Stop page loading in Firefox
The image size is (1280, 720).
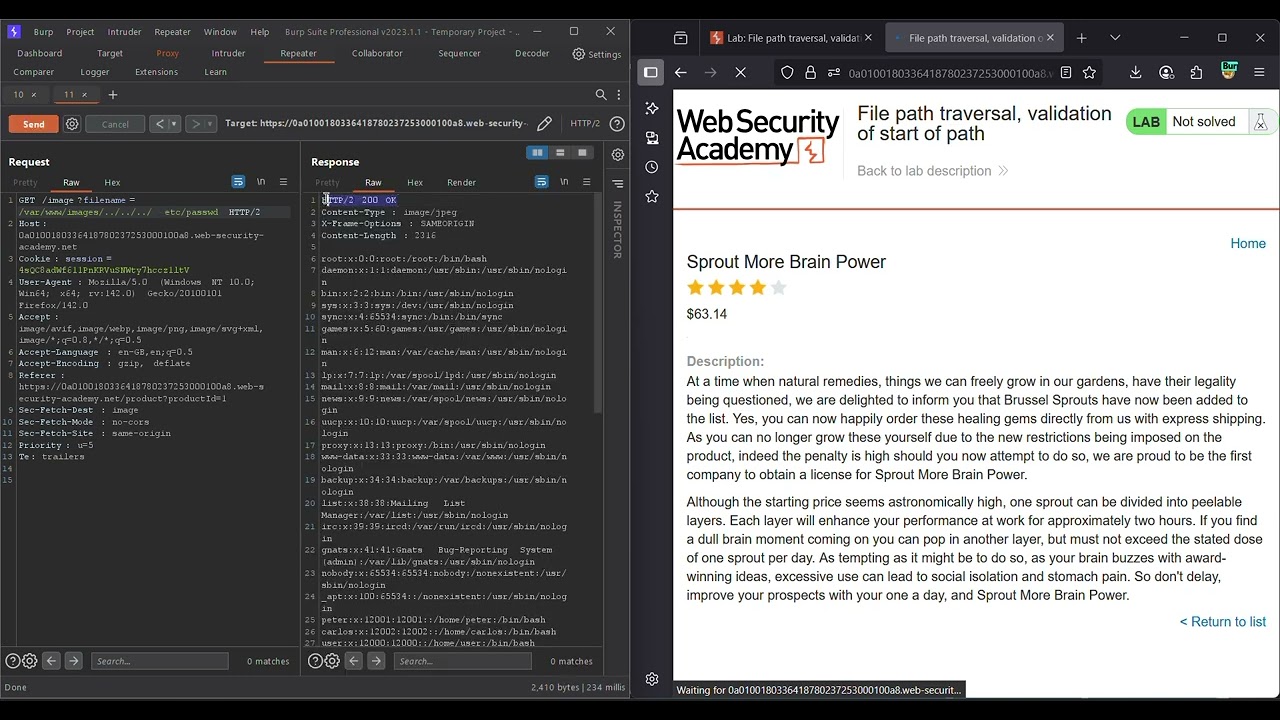click(x=740, y=73)
